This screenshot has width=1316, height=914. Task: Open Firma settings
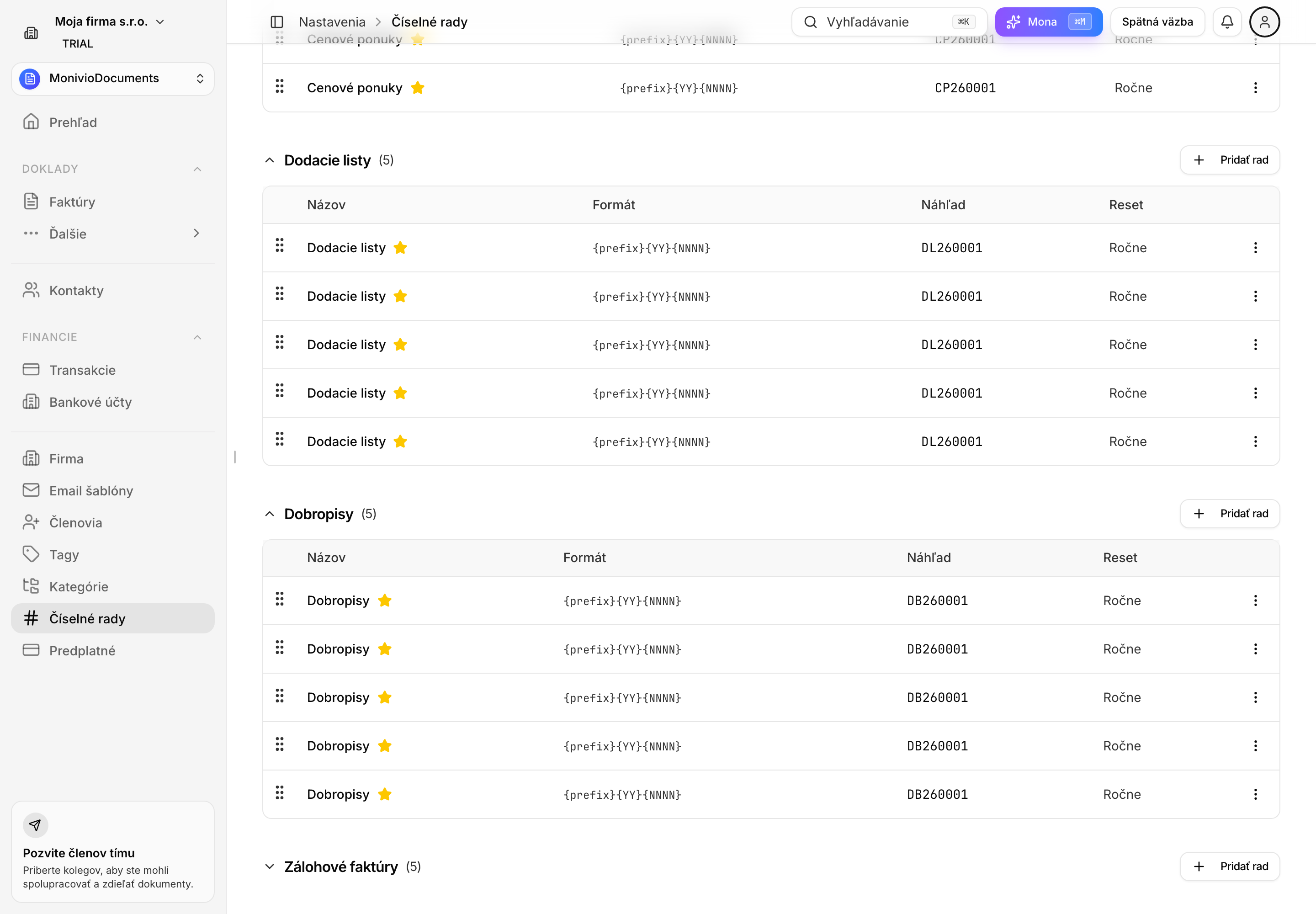pos(113,459)
